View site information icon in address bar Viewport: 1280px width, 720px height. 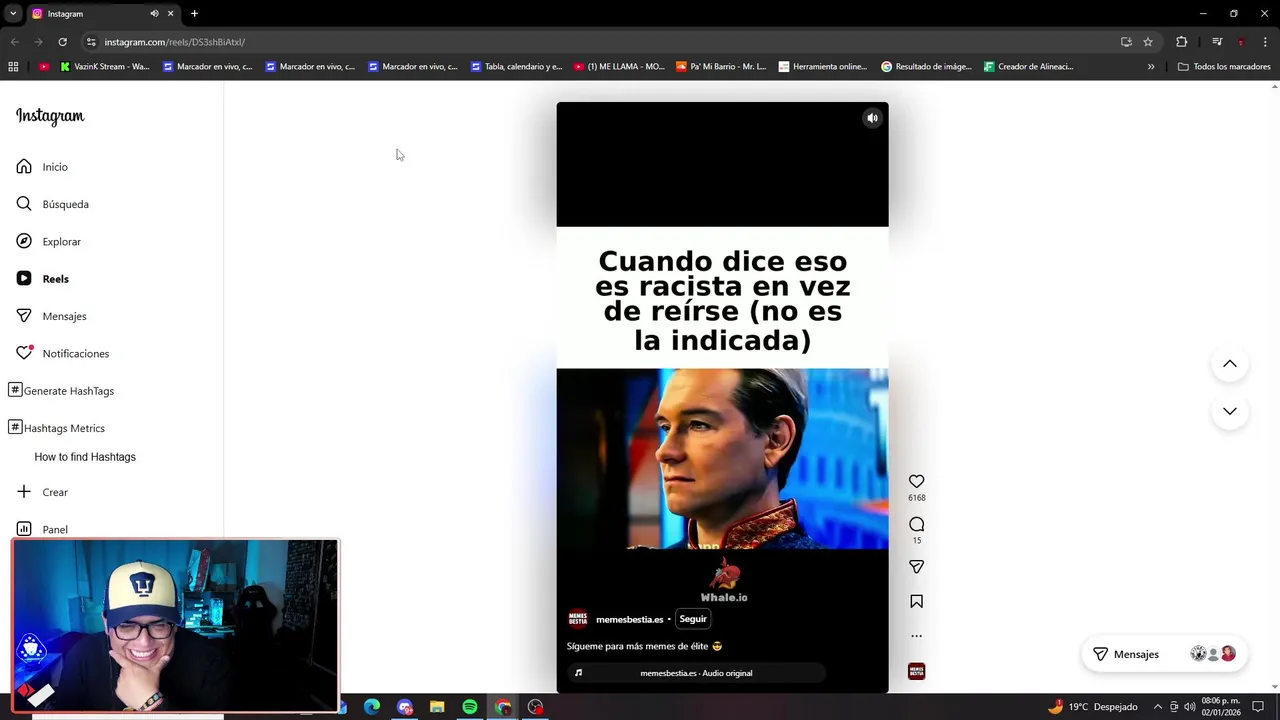[91, 42]
